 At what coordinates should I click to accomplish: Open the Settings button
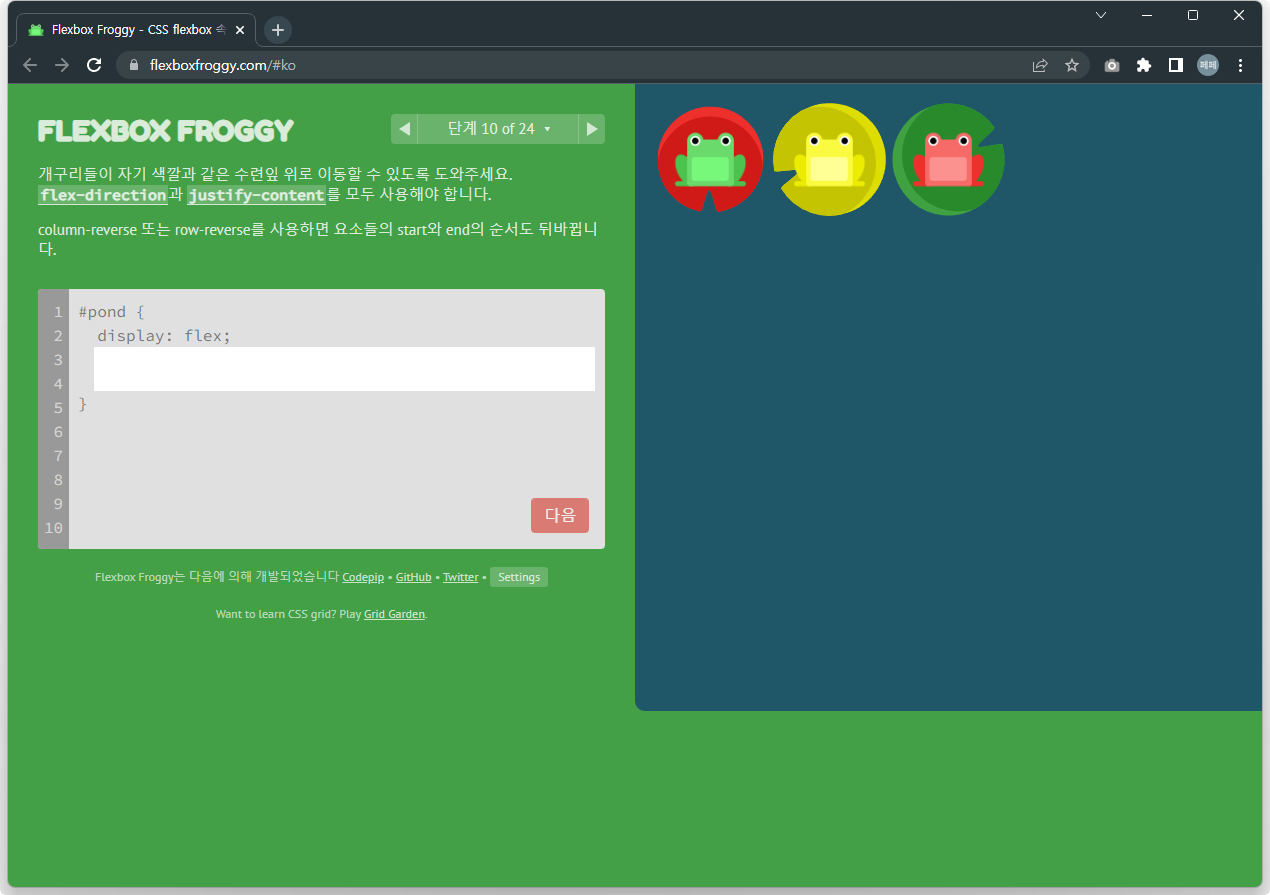coord(519,577)
